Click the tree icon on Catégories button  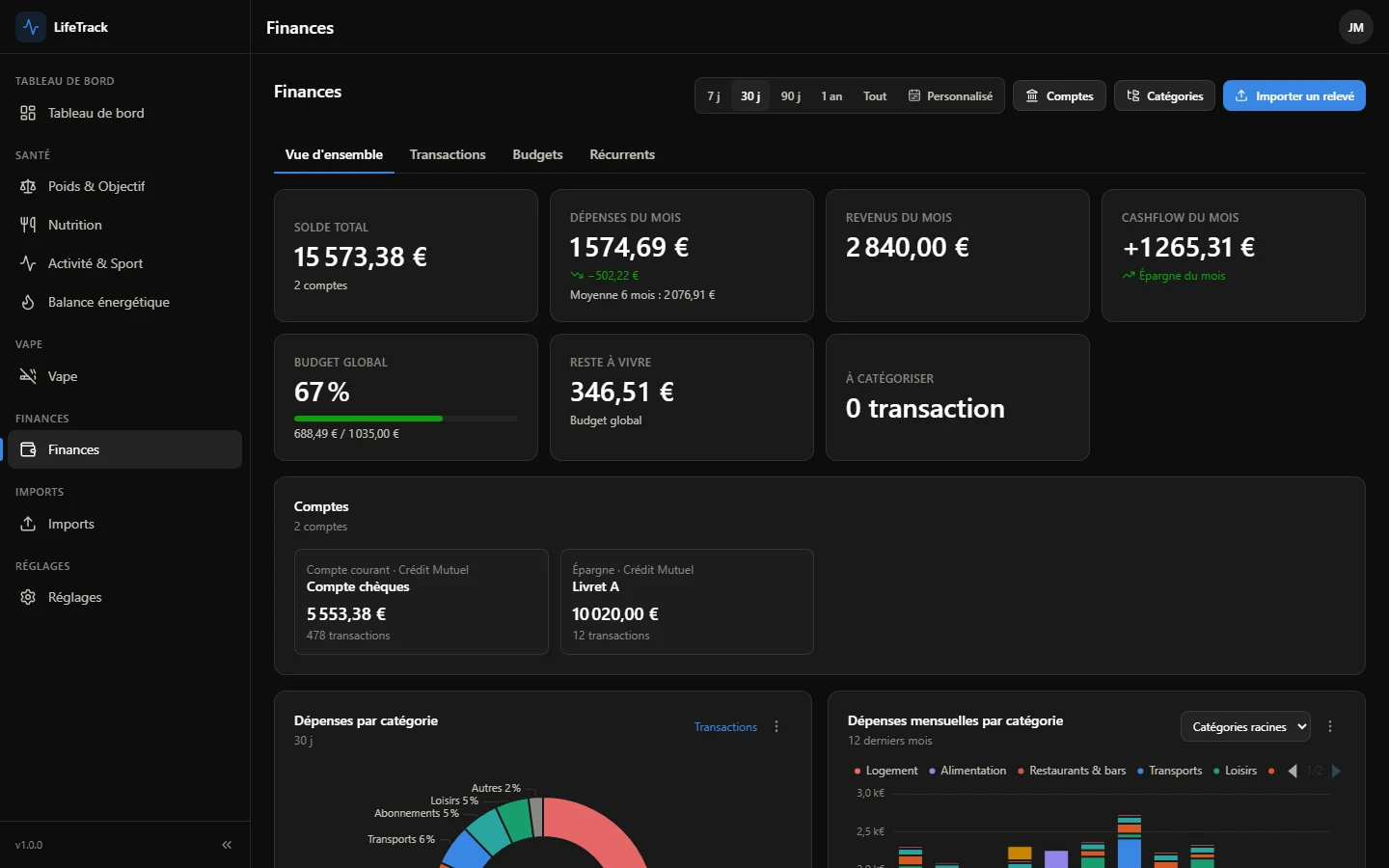pos(1133,95)
